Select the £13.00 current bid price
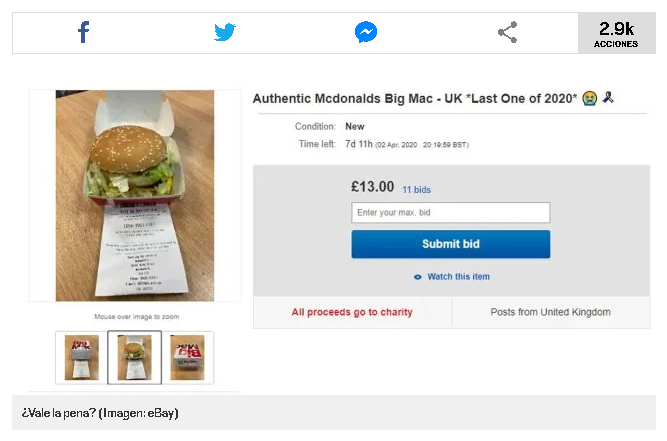The image size is (667, 441). (x=372, y=187)
